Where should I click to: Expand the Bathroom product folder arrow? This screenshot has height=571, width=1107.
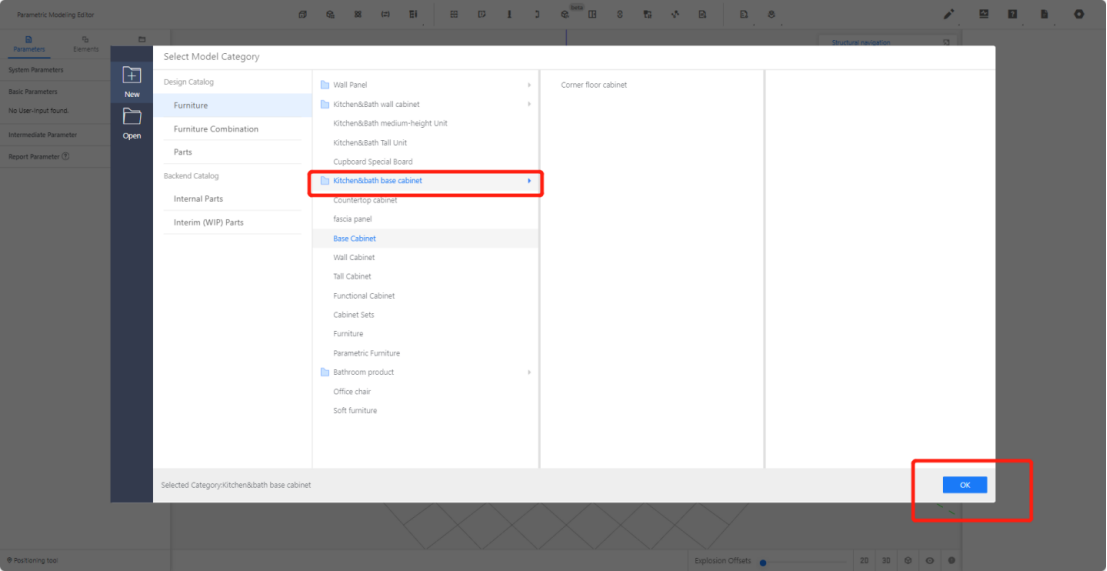(x=529, y=372)
